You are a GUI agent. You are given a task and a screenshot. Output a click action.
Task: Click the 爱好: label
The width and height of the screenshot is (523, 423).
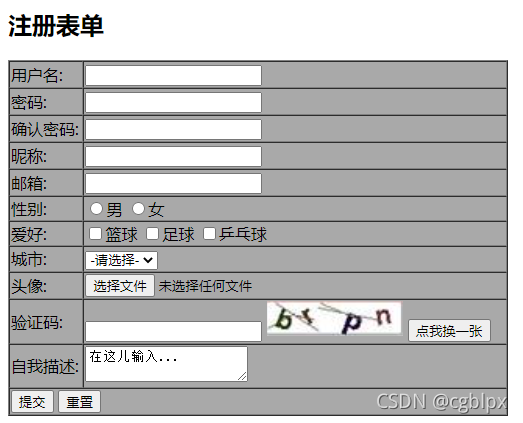[29, 235]
